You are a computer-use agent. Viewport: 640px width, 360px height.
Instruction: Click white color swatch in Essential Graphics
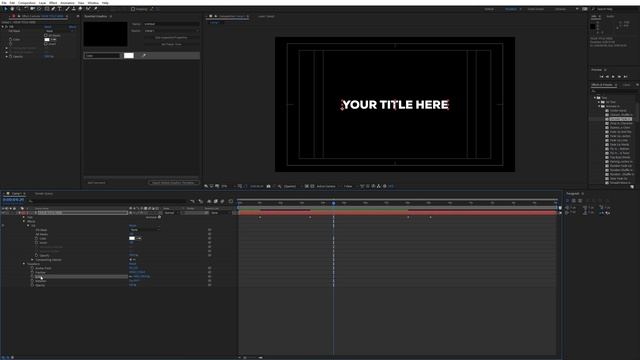[129, 55]
